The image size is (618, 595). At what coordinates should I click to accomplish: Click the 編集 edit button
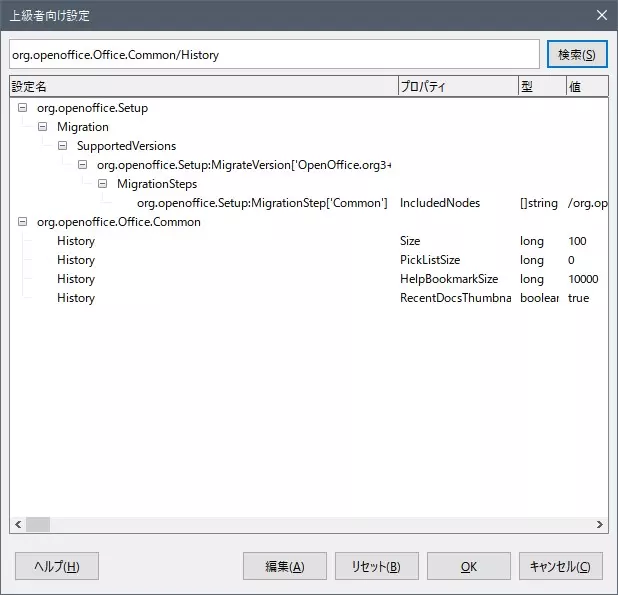tap(284, 566)
